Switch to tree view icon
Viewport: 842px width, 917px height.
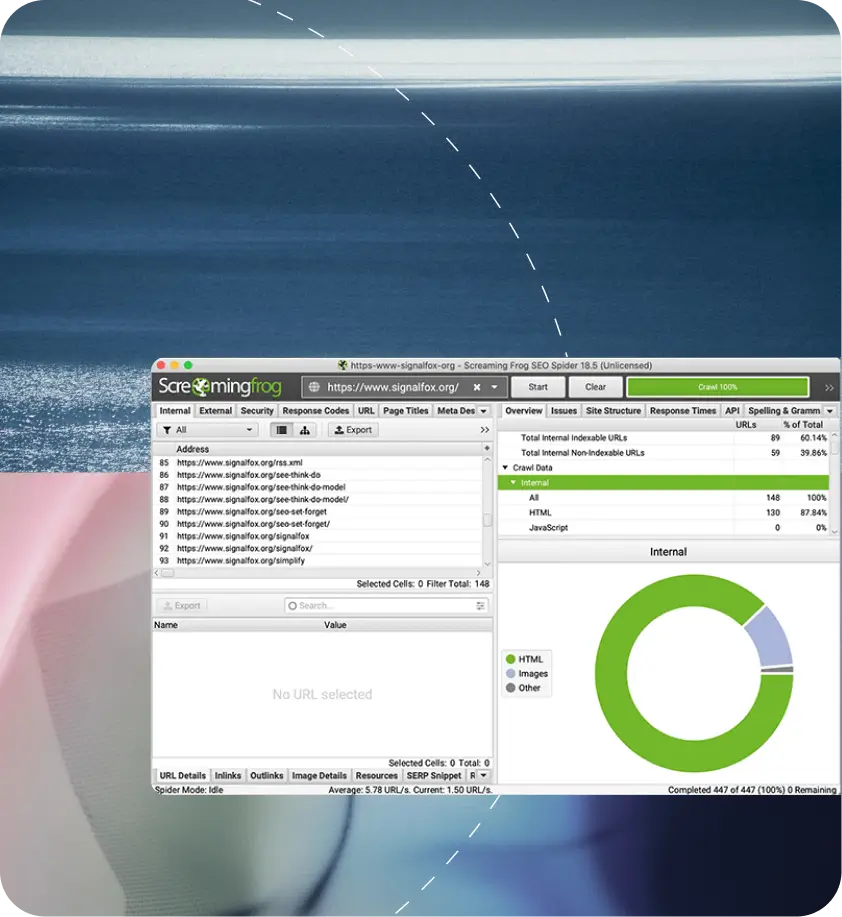(x=304, y=430)
